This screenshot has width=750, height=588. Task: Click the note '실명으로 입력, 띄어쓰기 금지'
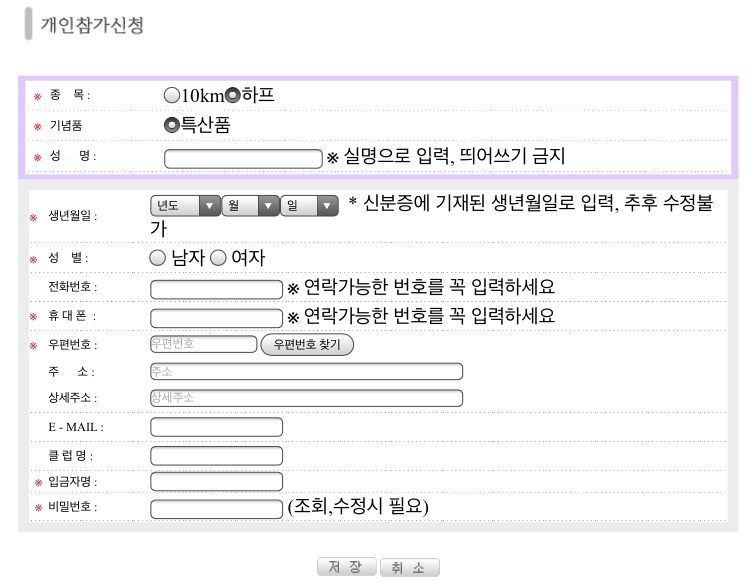tap(454, 156)
